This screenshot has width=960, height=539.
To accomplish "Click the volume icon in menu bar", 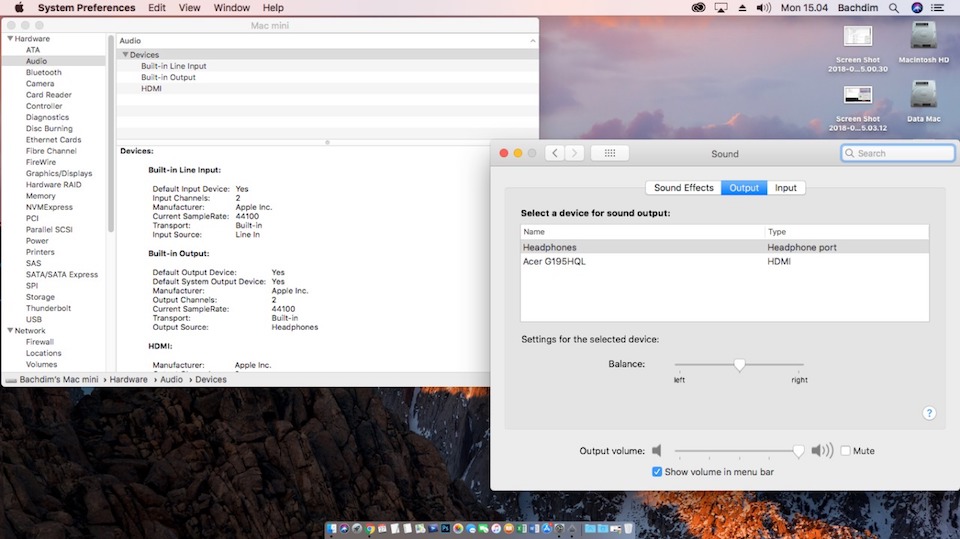I will coord(764,8).
